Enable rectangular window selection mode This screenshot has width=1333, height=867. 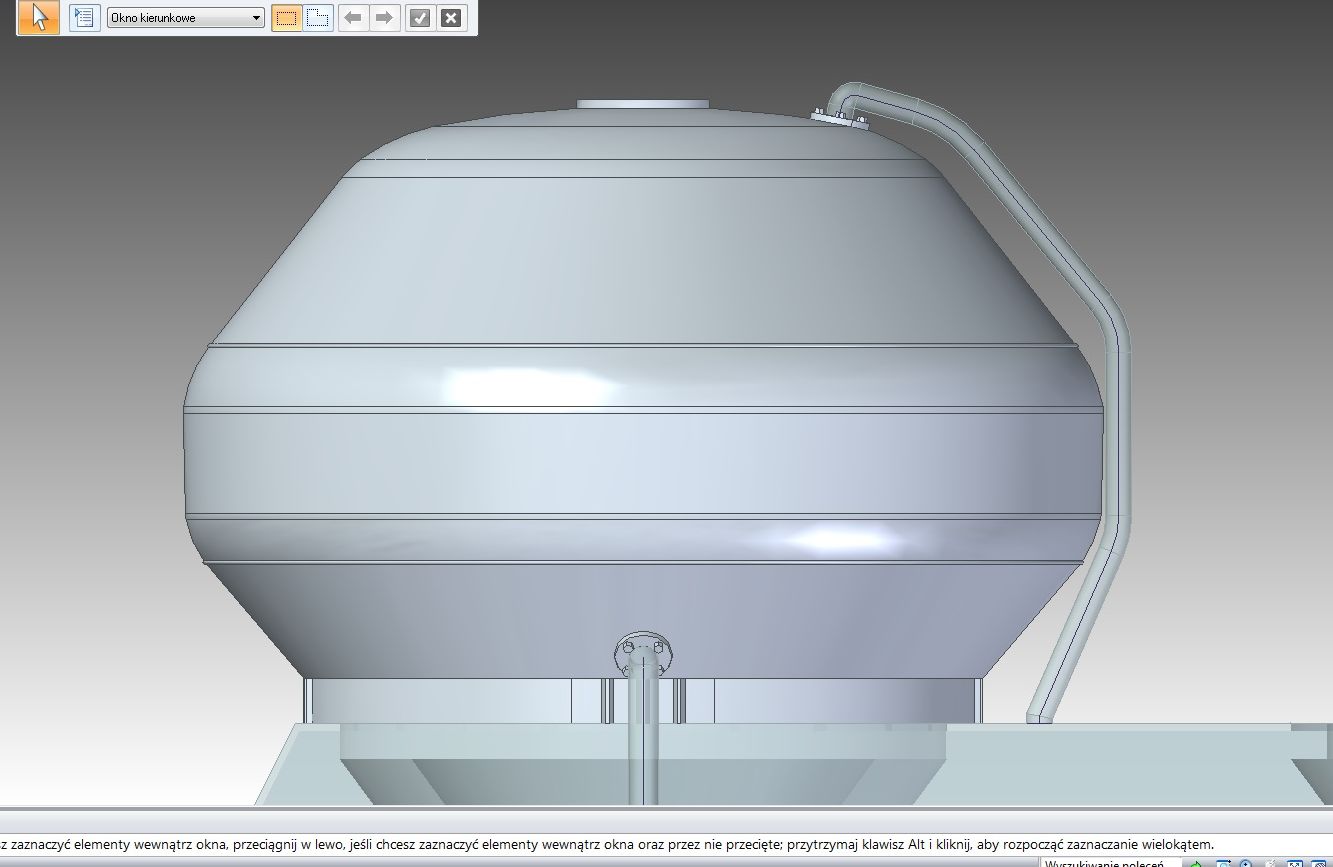click(x=287, y=18)
